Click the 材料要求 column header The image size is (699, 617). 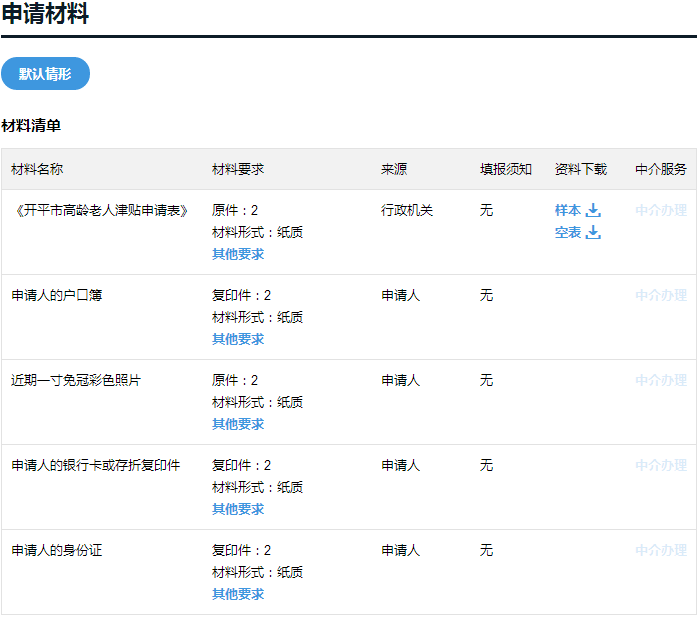[238, 169]
